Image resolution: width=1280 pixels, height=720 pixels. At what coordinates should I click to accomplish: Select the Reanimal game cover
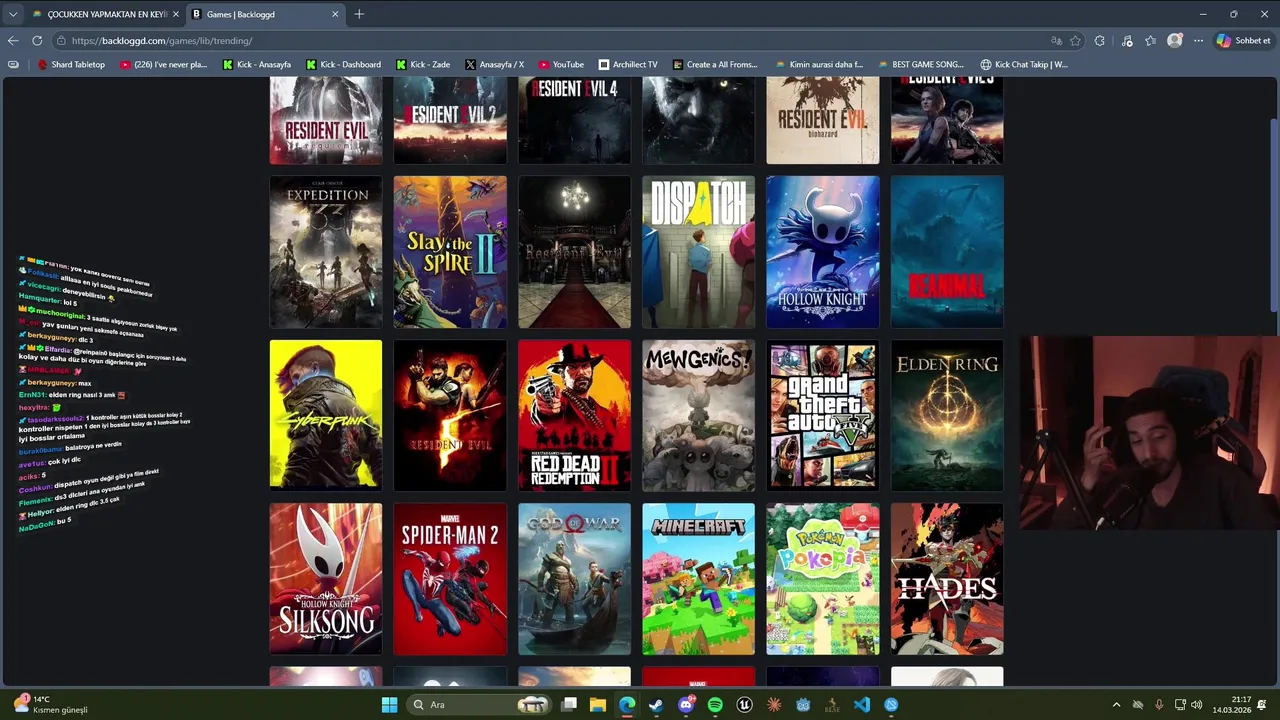pos(947,252)
